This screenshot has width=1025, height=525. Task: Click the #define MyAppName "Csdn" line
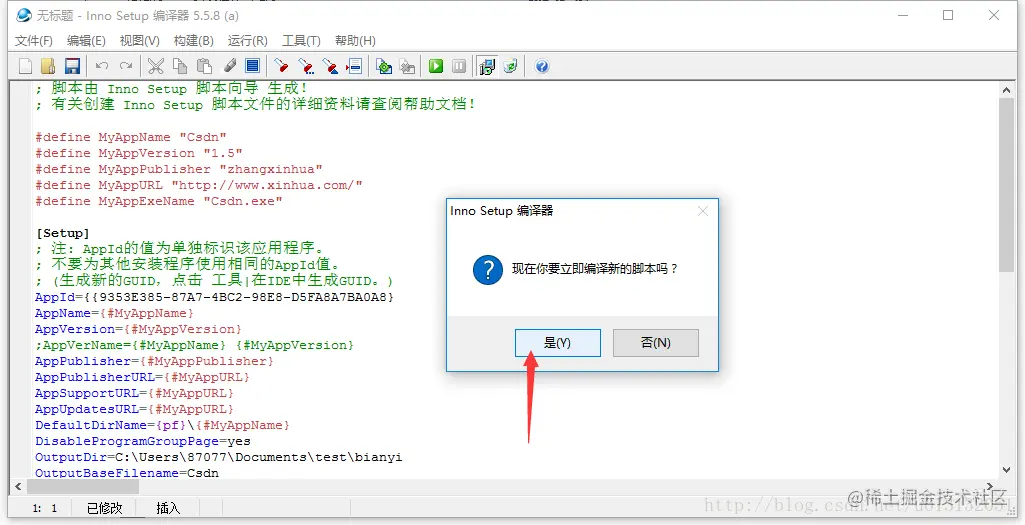131,137
